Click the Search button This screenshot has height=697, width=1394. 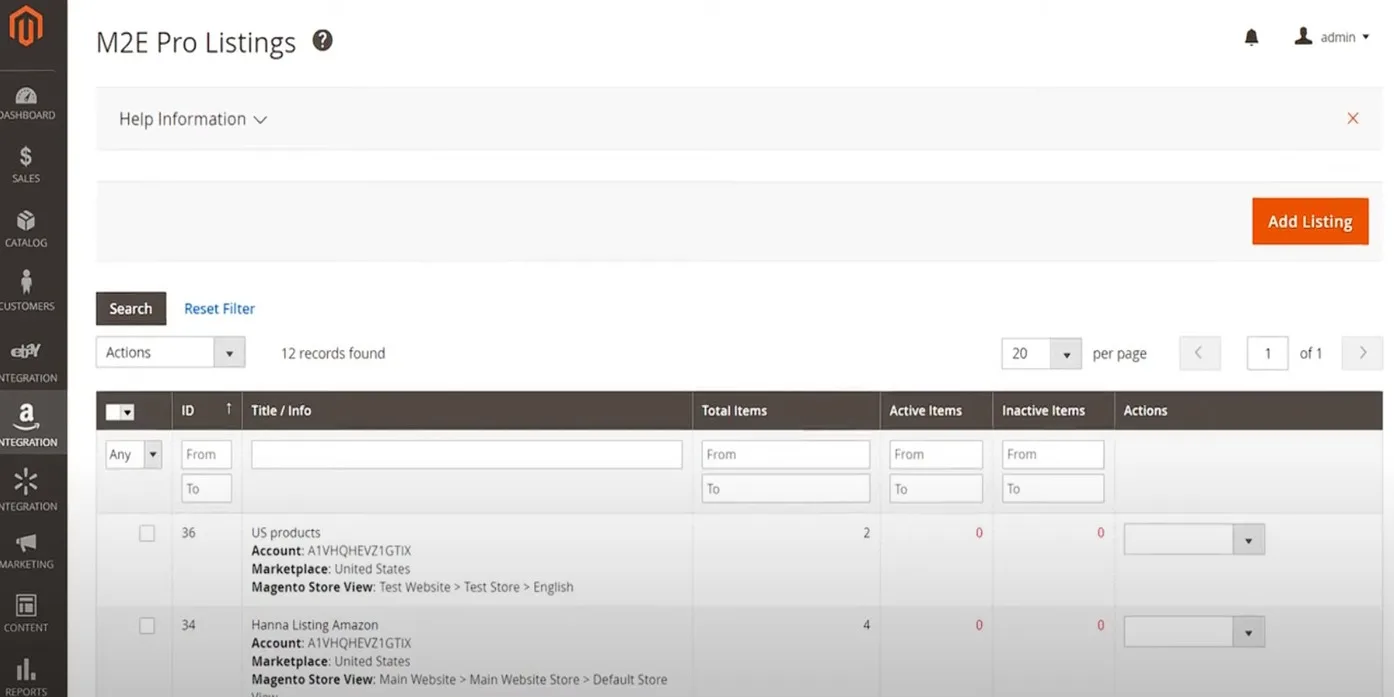point(131,309)
